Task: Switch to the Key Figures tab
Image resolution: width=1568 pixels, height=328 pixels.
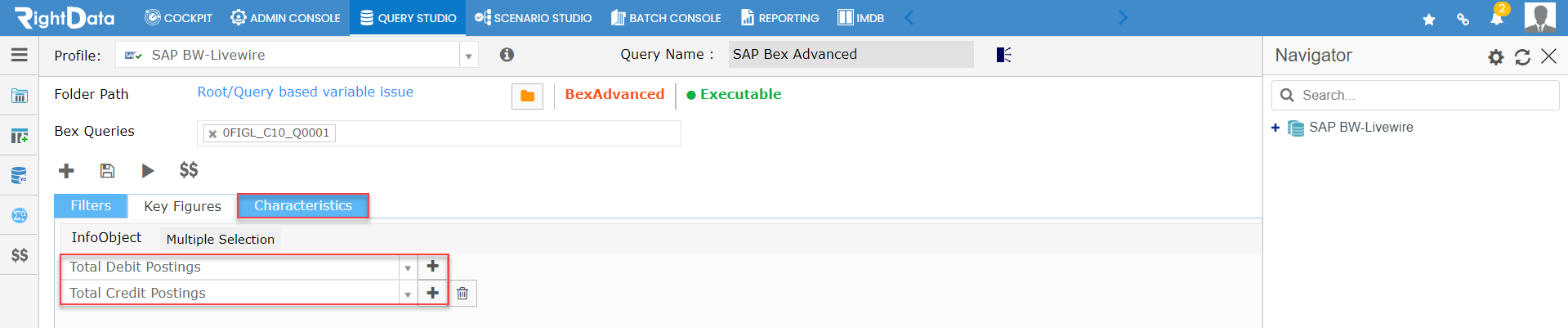Action: (x=182, y=206)
